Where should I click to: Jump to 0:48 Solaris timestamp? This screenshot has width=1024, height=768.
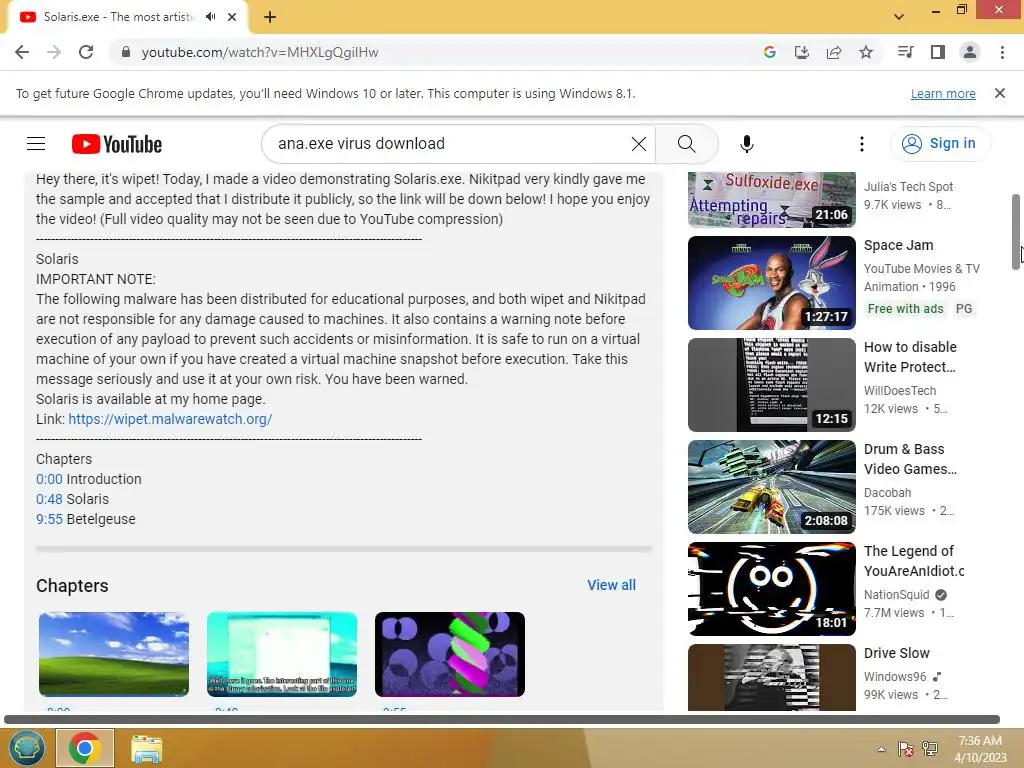(49, 500)
